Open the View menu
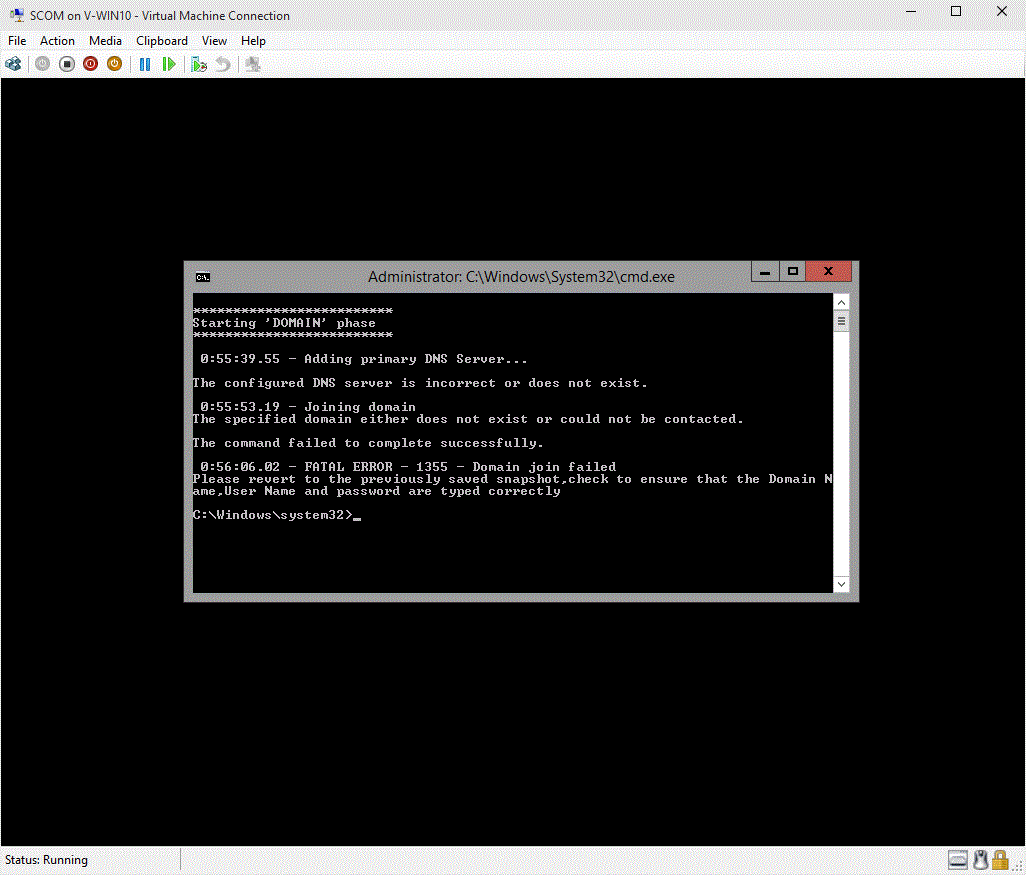 tap(214, 41)
